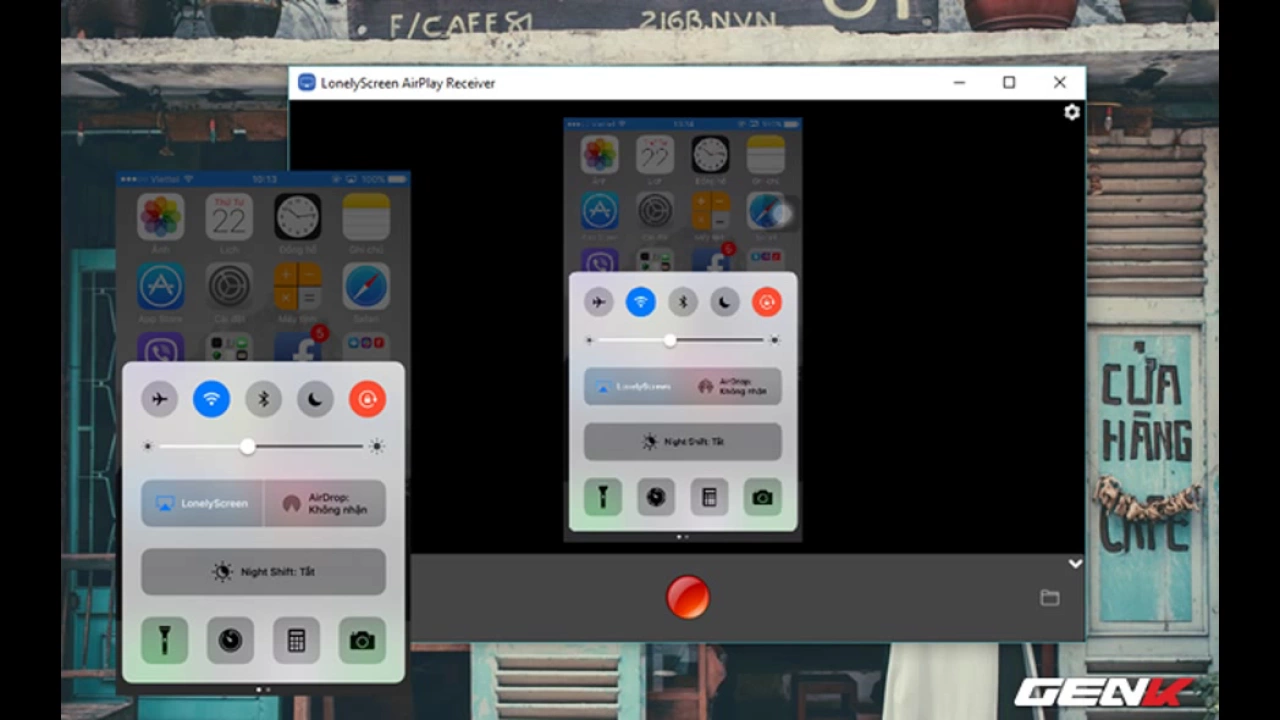Viewport: 1280px width, 720px height.
Task: Toggle Wi-Fi in mirrored LonelyScreen phone
Action: click(641, 302)
